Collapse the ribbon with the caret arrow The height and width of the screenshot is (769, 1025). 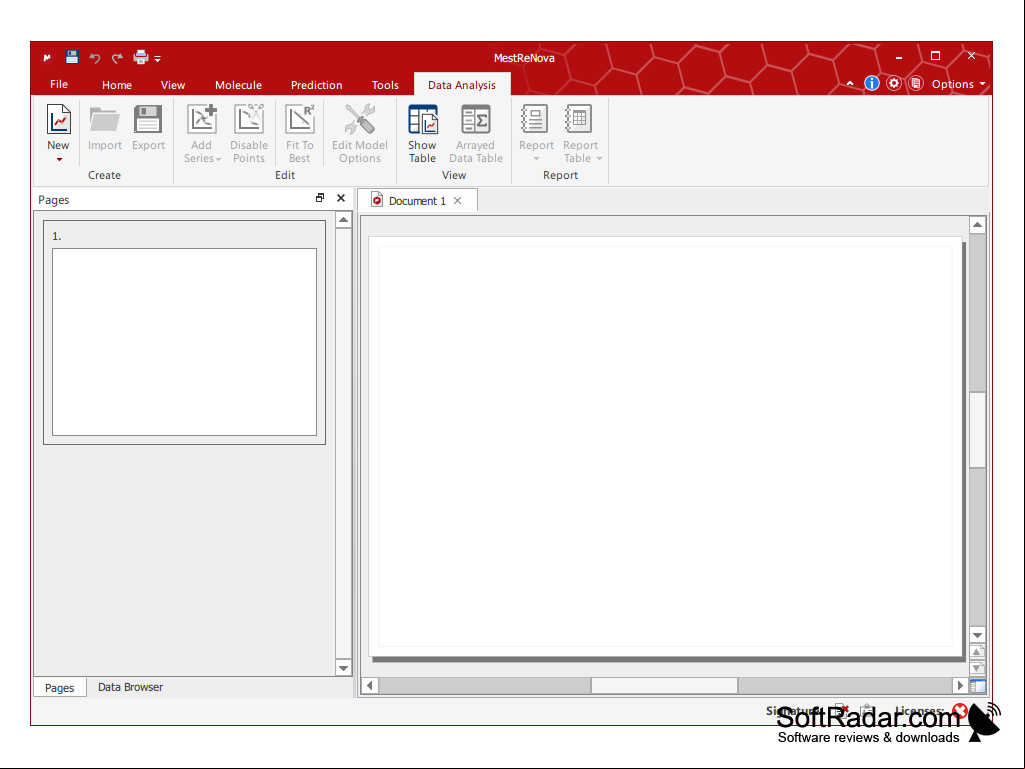(x=850, y=84)
